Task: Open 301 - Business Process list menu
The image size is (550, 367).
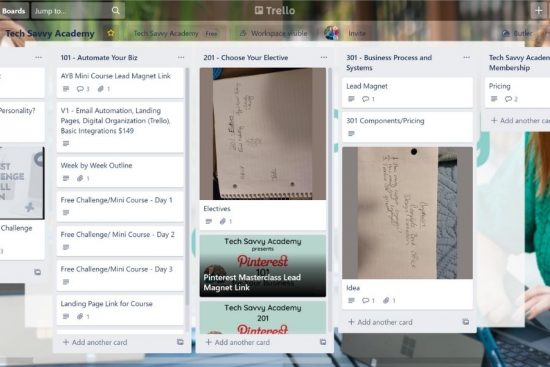Action: click(467, 58)
